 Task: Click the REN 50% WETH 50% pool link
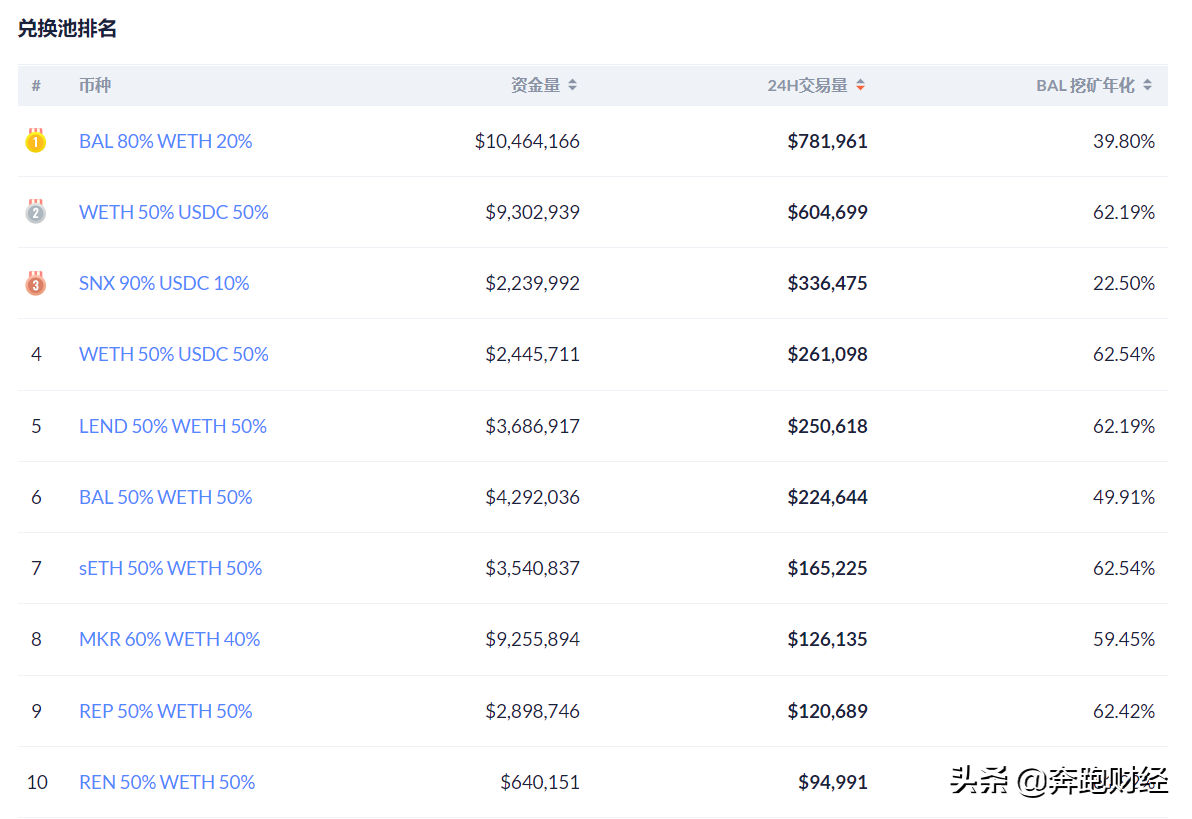tap(167, 782)
